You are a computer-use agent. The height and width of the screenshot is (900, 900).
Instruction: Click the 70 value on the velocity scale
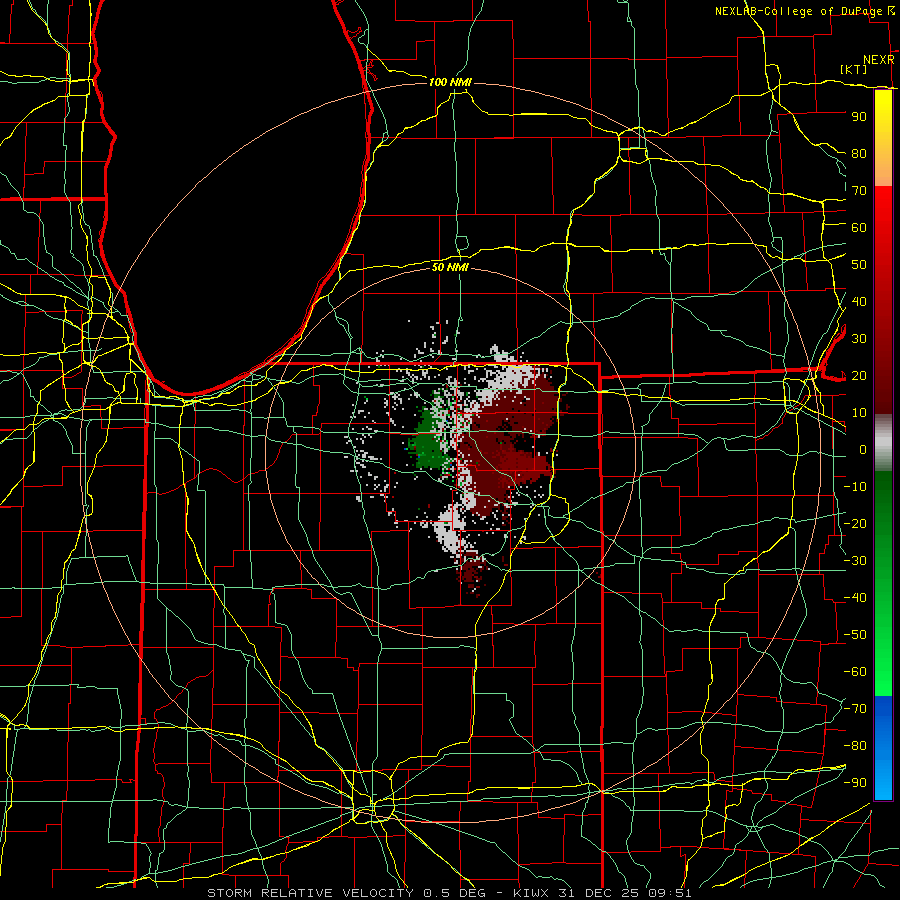coord(859,191)
